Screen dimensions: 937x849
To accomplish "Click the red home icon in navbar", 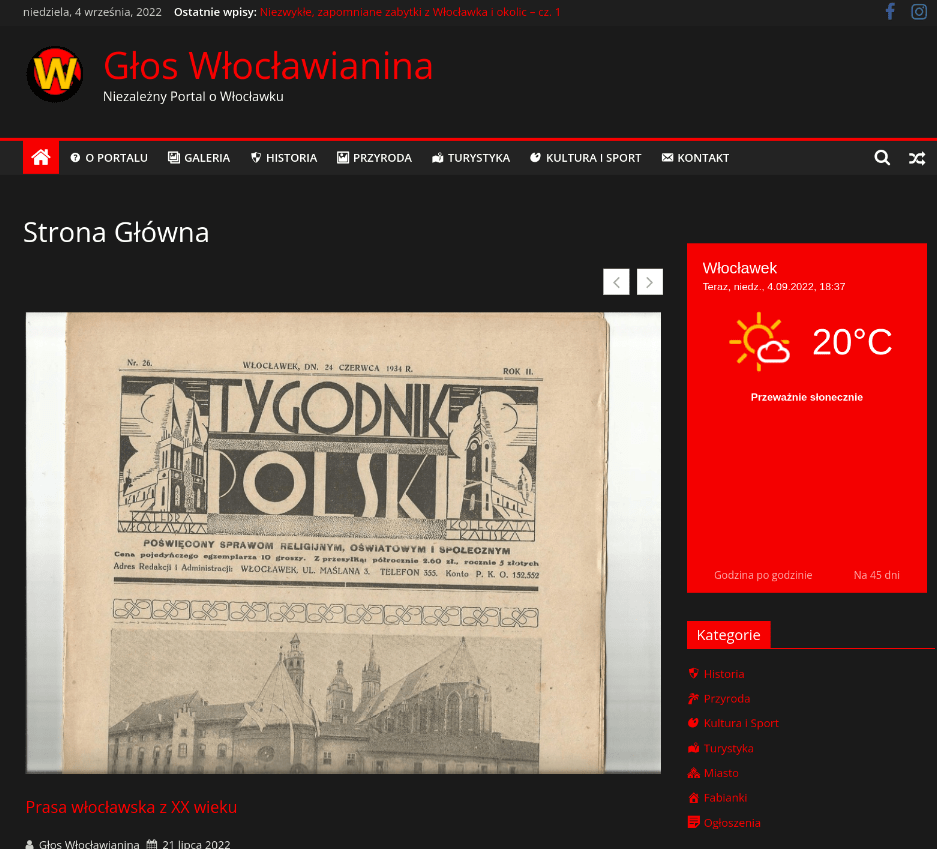I will (41, 157).
